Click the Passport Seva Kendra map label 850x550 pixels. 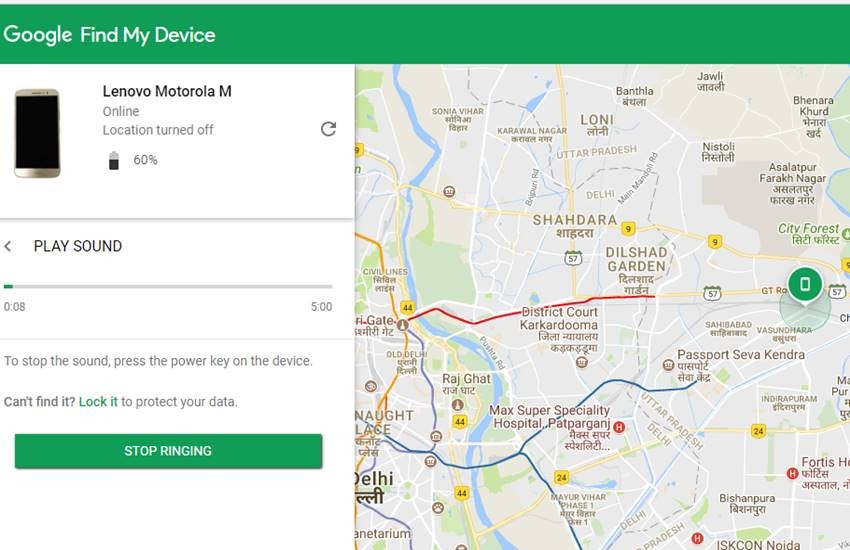click(740, 355)
